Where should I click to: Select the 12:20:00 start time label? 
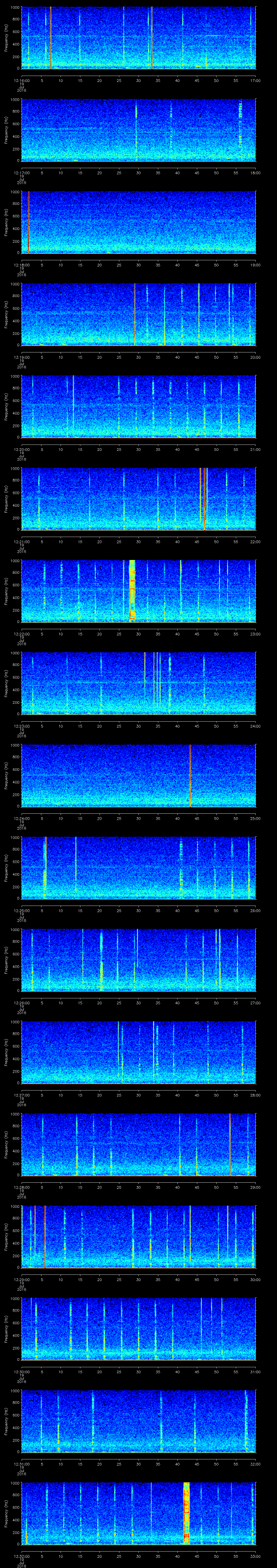click(x=22, y=449)
